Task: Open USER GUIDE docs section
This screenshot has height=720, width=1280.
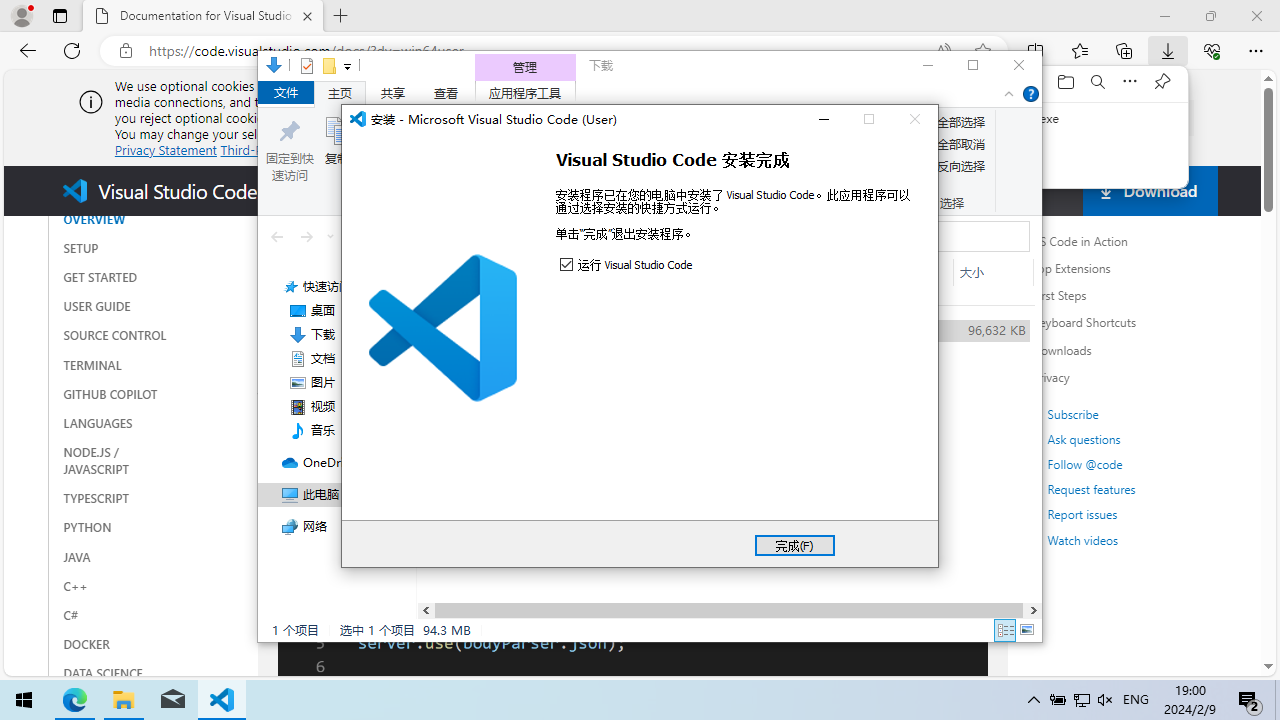Action: tap(97, 306)
